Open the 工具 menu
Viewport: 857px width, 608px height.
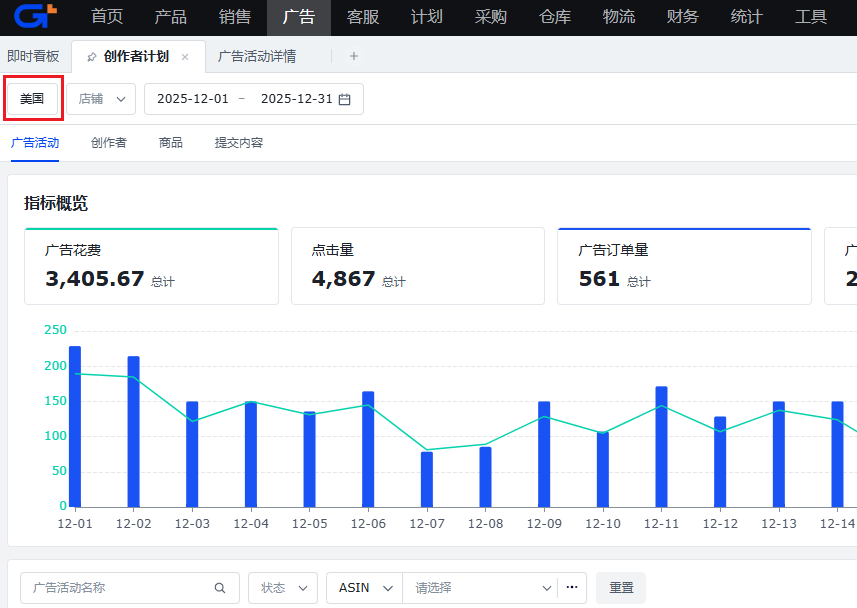point(811,17)
